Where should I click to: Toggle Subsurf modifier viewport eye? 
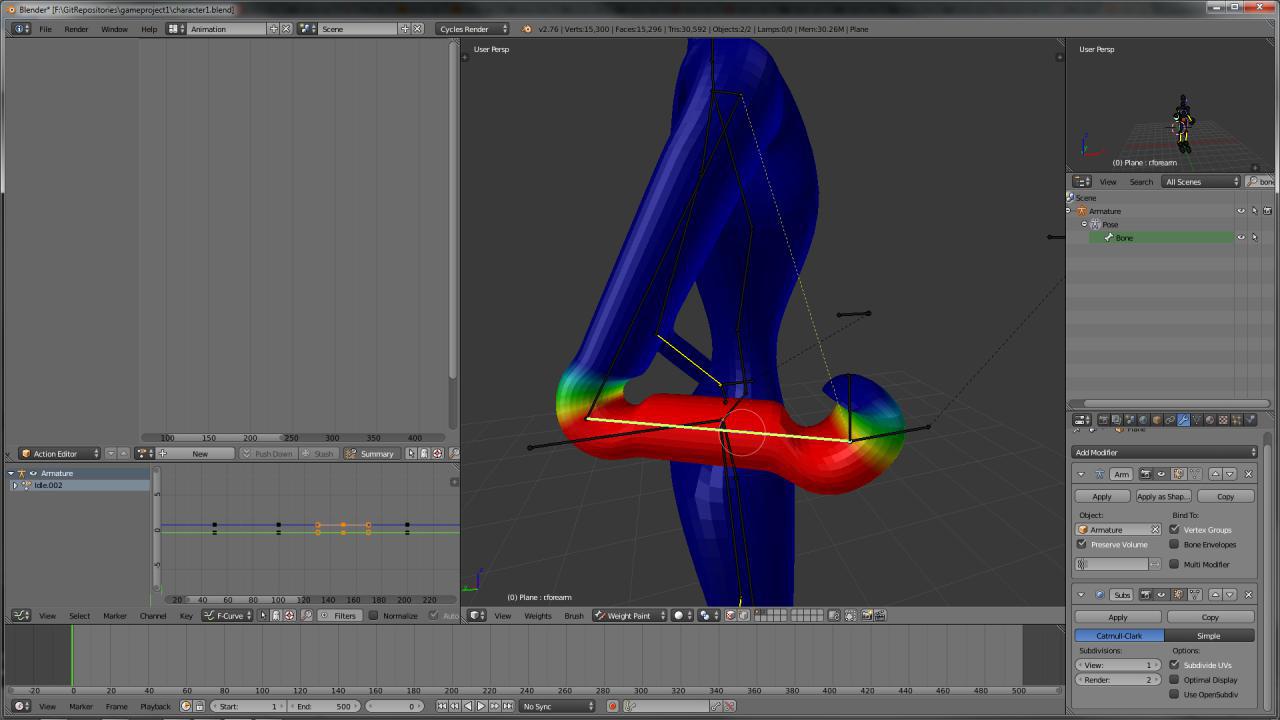tap(1161, 594)
